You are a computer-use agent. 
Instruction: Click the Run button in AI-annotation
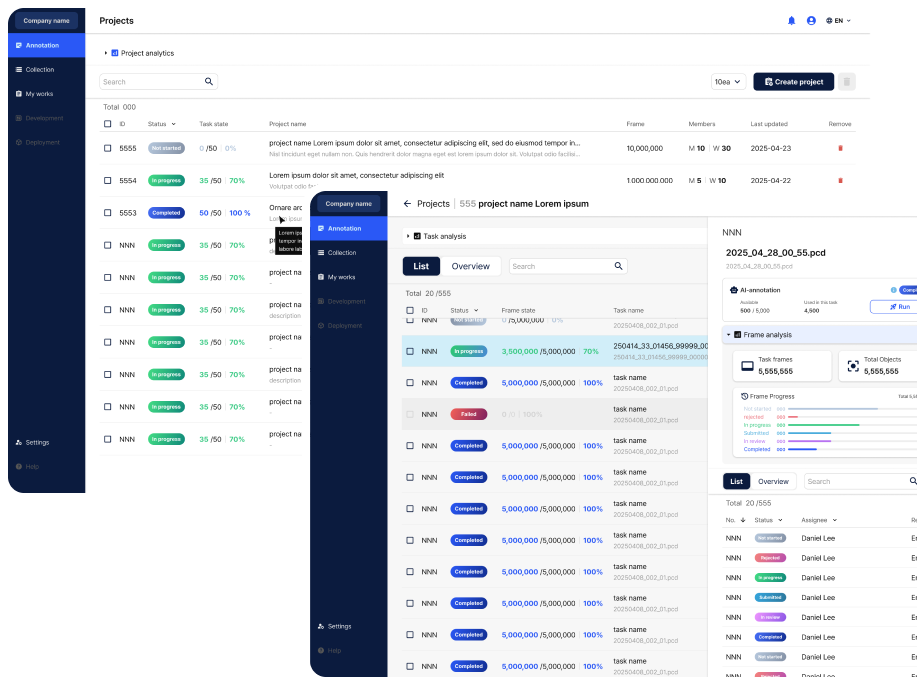tap(894, 307)
